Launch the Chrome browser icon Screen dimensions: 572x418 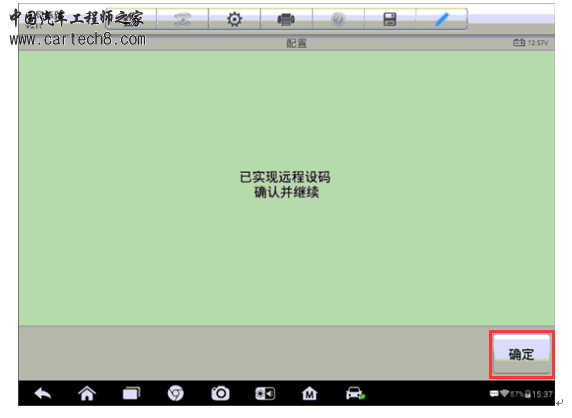click(176, 394)
